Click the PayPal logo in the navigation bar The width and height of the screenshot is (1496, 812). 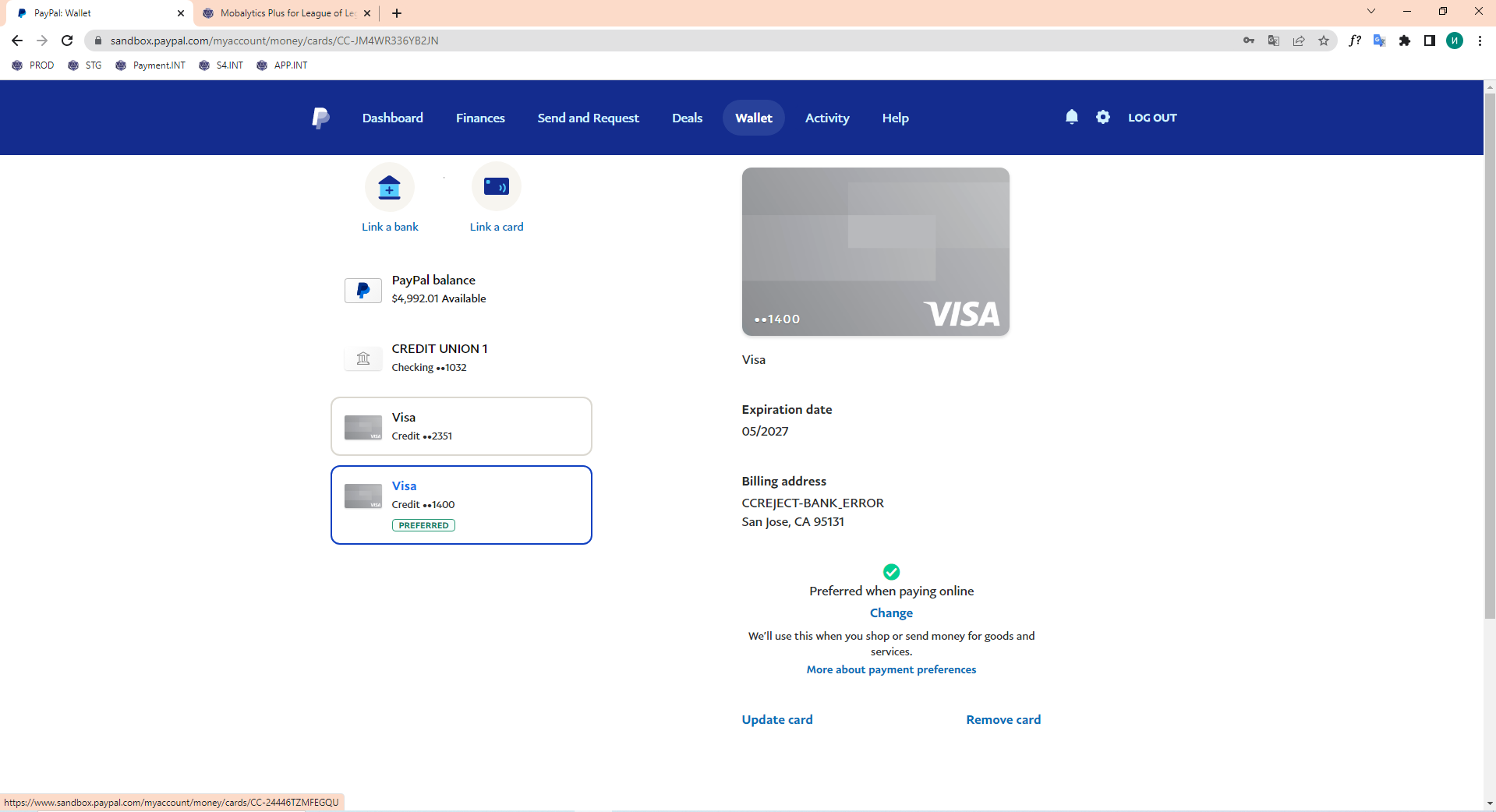point(320,118)
